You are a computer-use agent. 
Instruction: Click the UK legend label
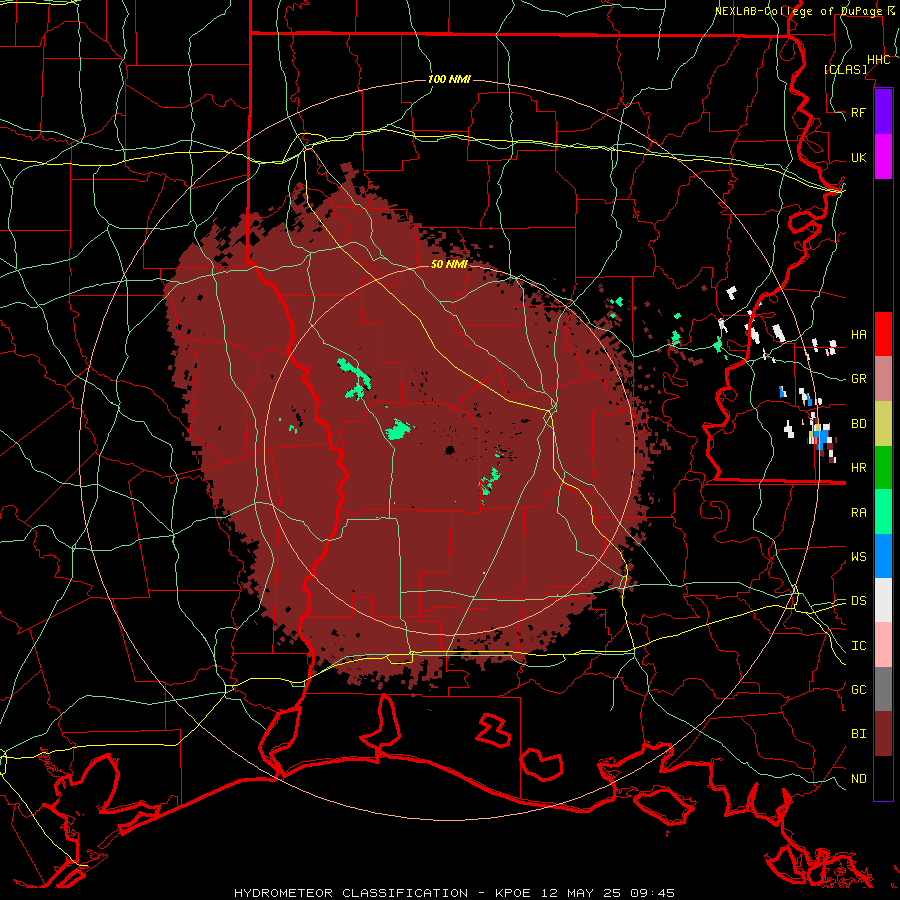tap(858, 157)
